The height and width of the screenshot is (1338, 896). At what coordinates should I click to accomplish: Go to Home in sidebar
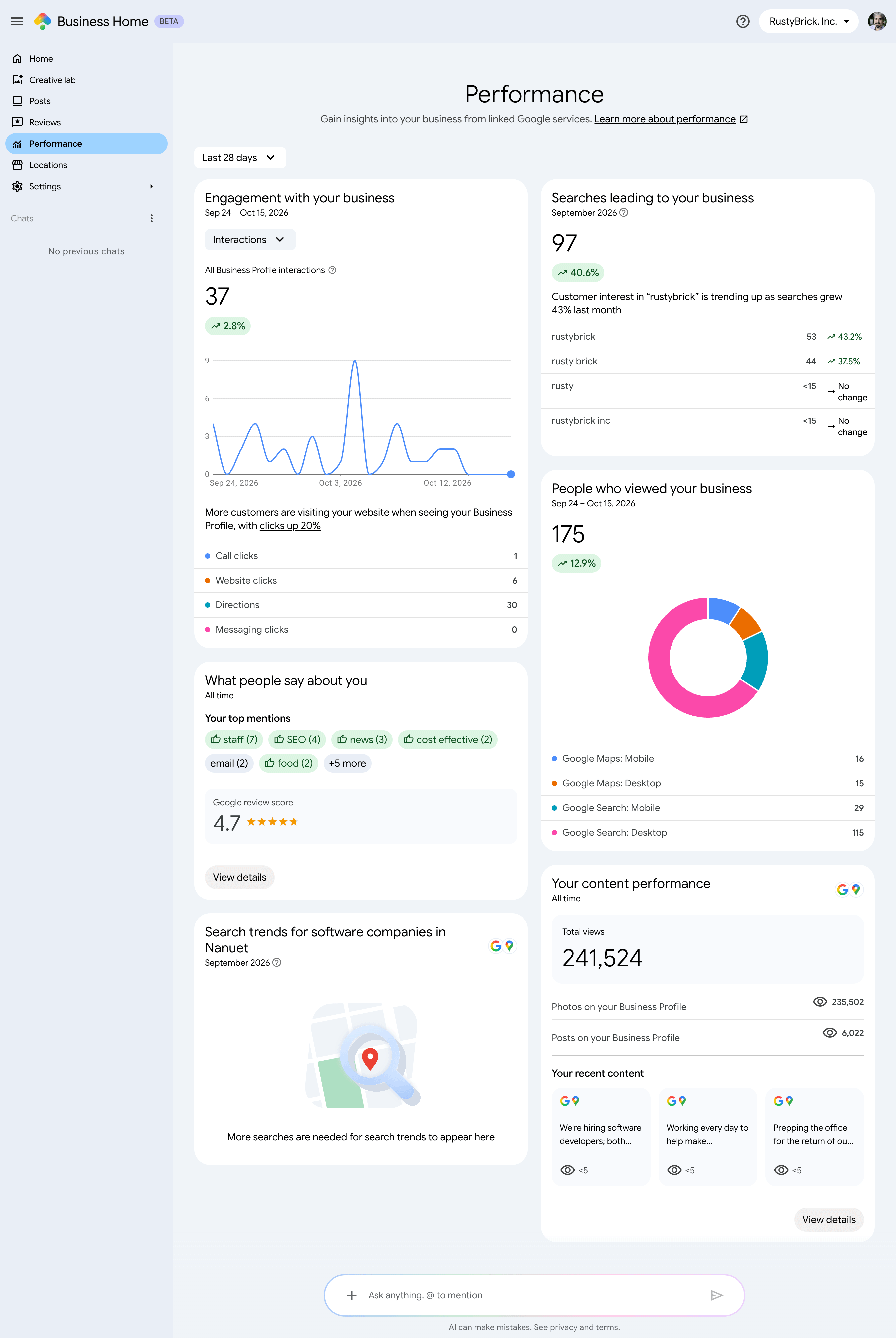(86, 58)
